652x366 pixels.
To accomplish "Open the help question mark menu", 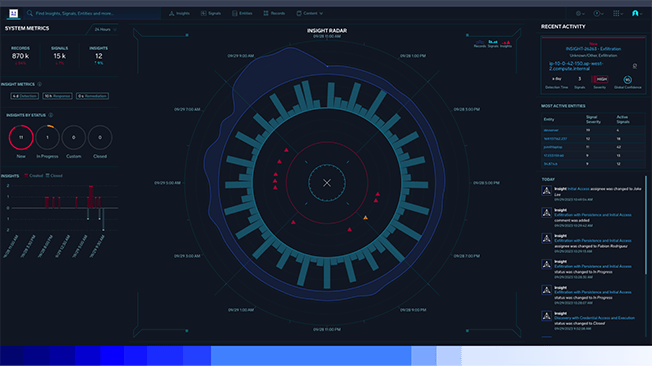I will (x=597, y=13).
